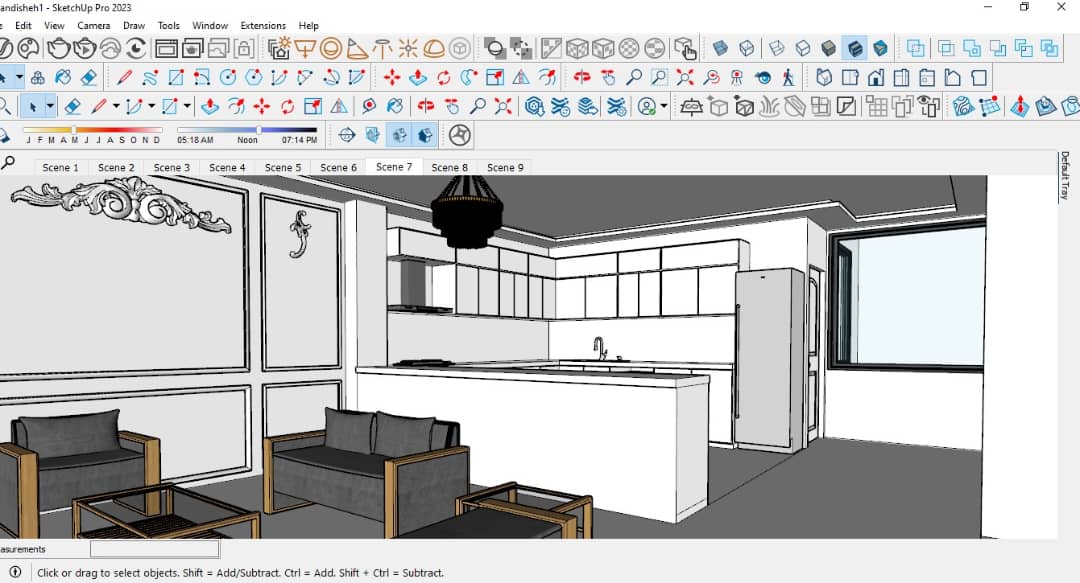Select the Paint Bucket tool
Viewport: 1080px width, 583px height.
(63, 77)
